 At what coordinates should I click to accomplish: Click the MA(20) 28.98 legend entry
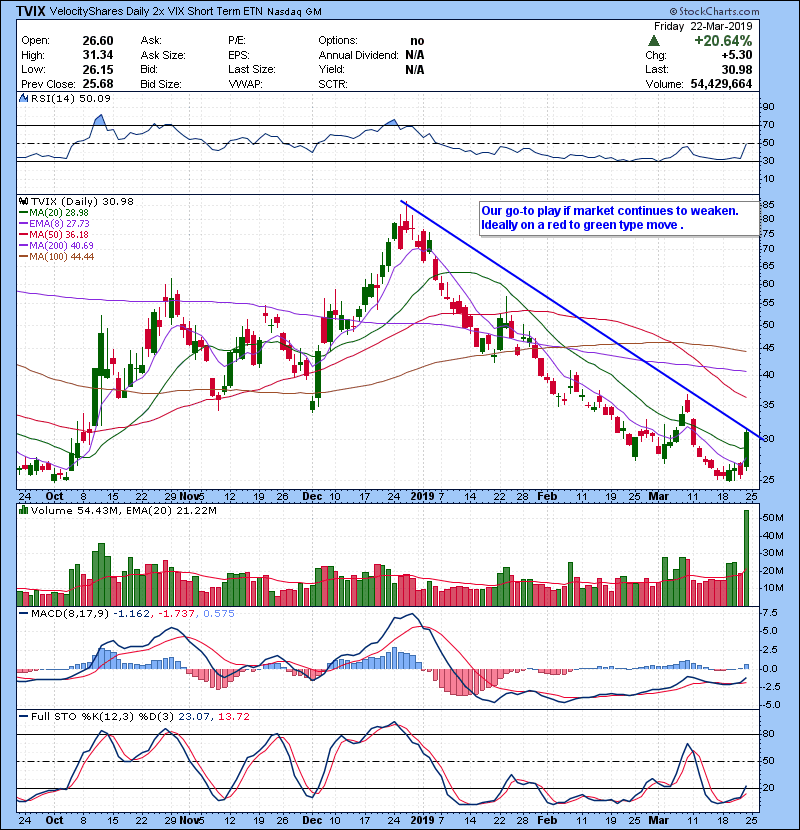[x=54, y=213]
